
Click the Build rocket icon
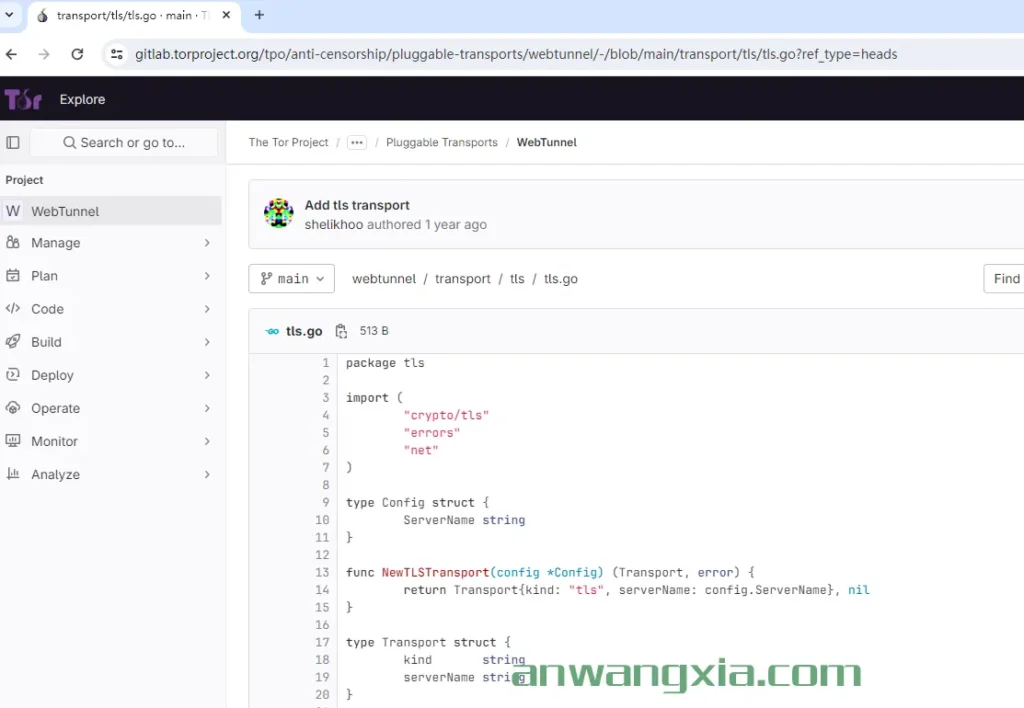point(12,342)
